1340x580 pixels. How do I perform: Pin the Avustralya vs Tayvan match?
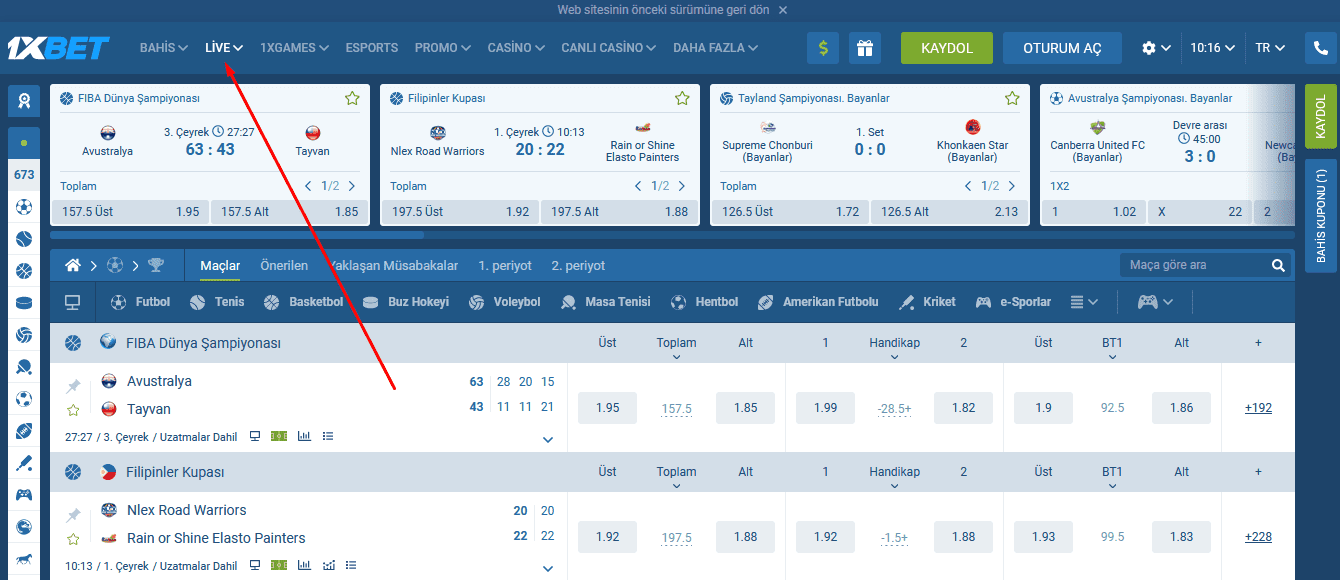73,386
